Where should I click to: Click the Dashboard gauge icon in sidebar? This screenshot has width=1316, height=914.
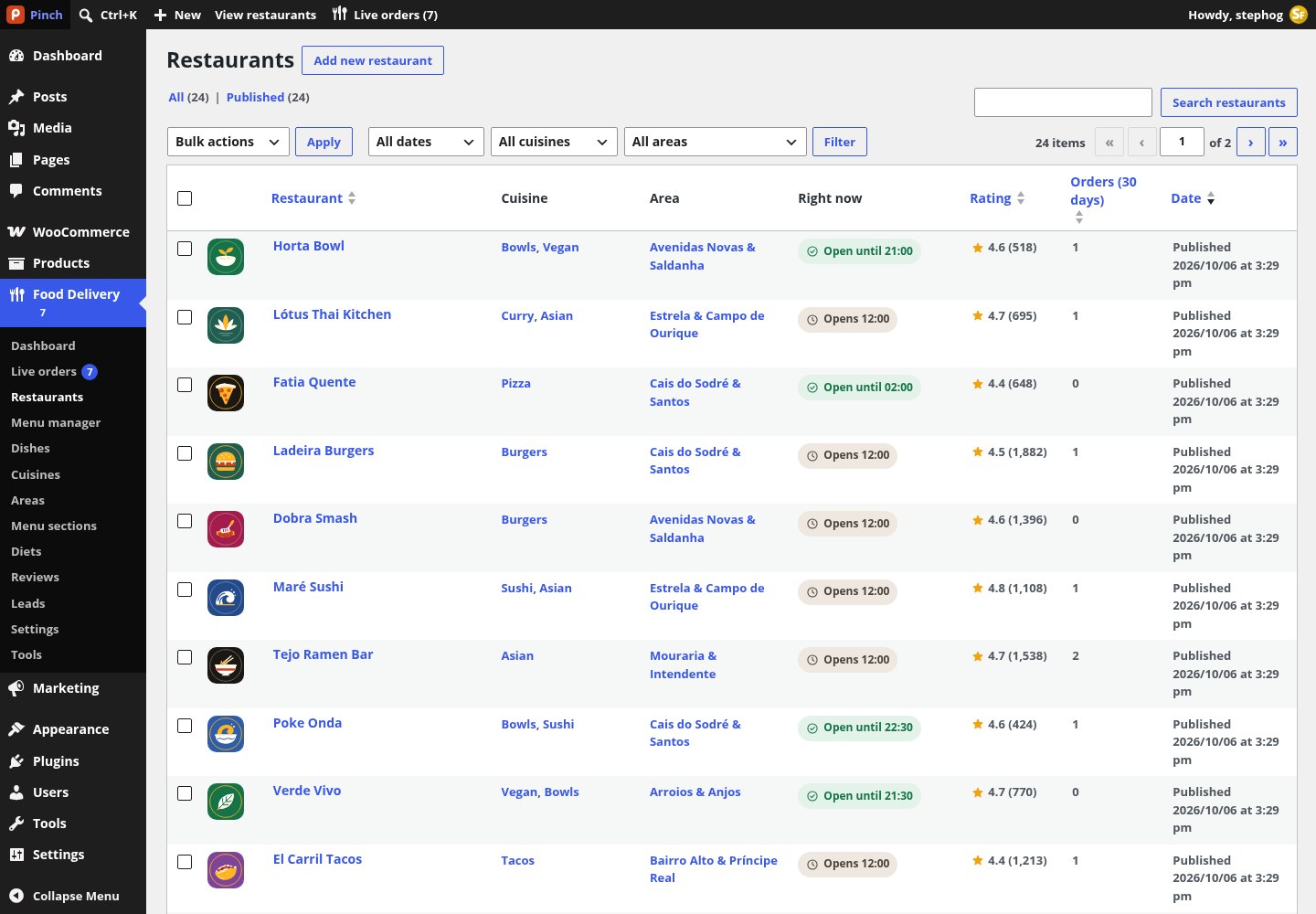[16, 56]
